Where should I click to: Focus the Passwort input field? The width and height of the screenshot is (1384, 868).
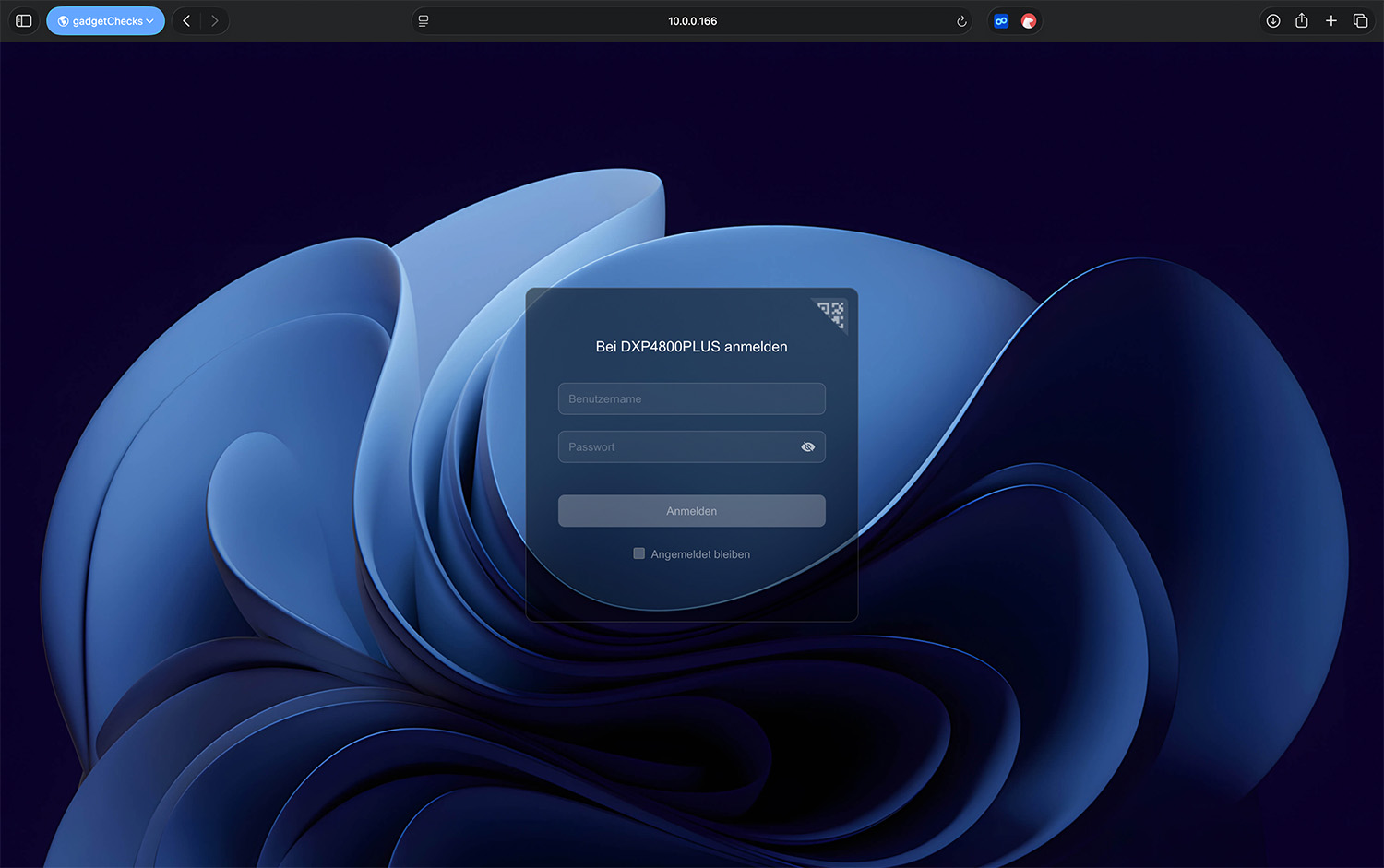[x=678, y=447]
